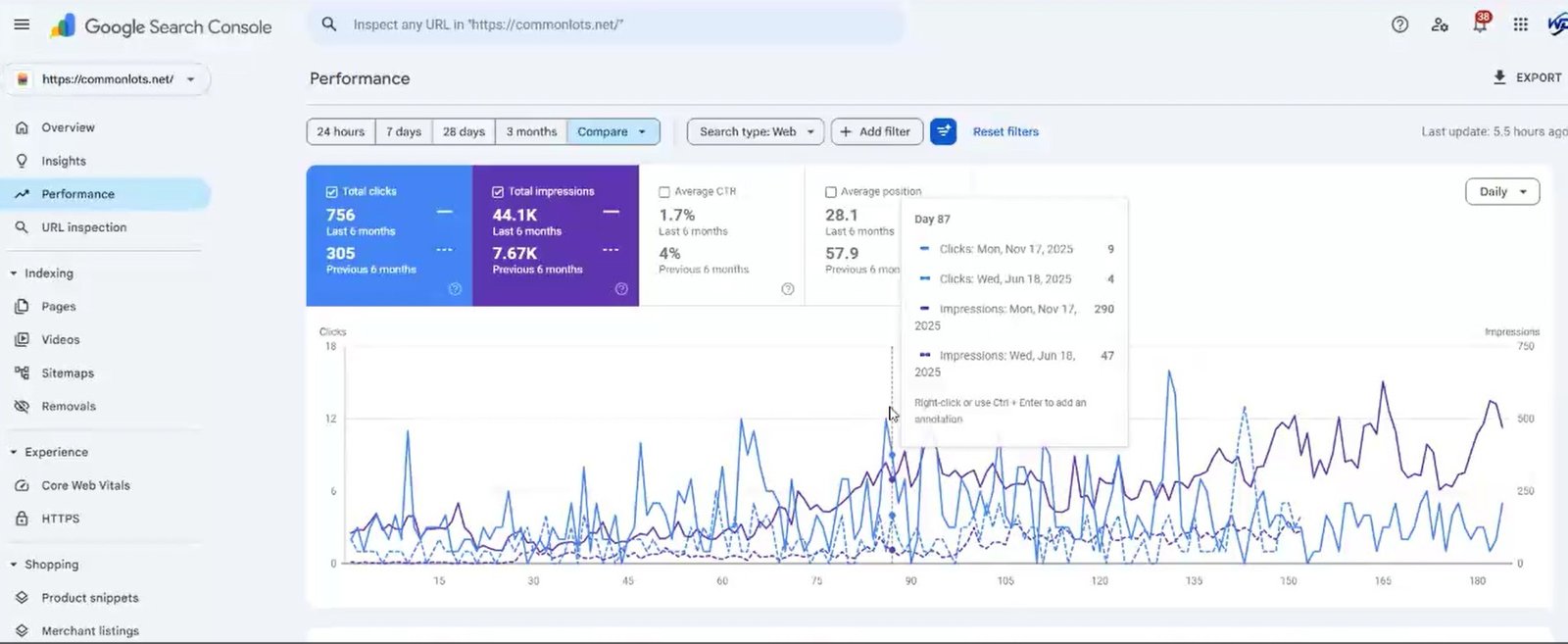The height and width of the screenshot is (644, 1568).
Task: Click the 7.67K previous impressions value
Action: 514,253
